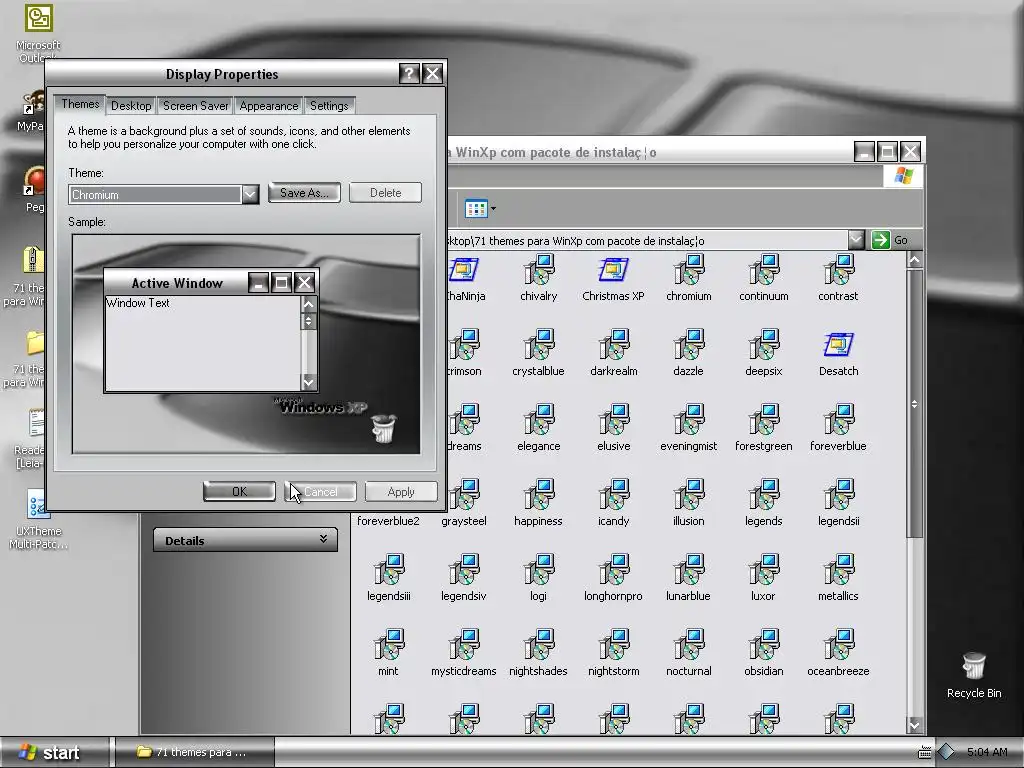Click the contrast installer icon
1024x768 pixels.
pyautogui.click(x=839, y=270)
